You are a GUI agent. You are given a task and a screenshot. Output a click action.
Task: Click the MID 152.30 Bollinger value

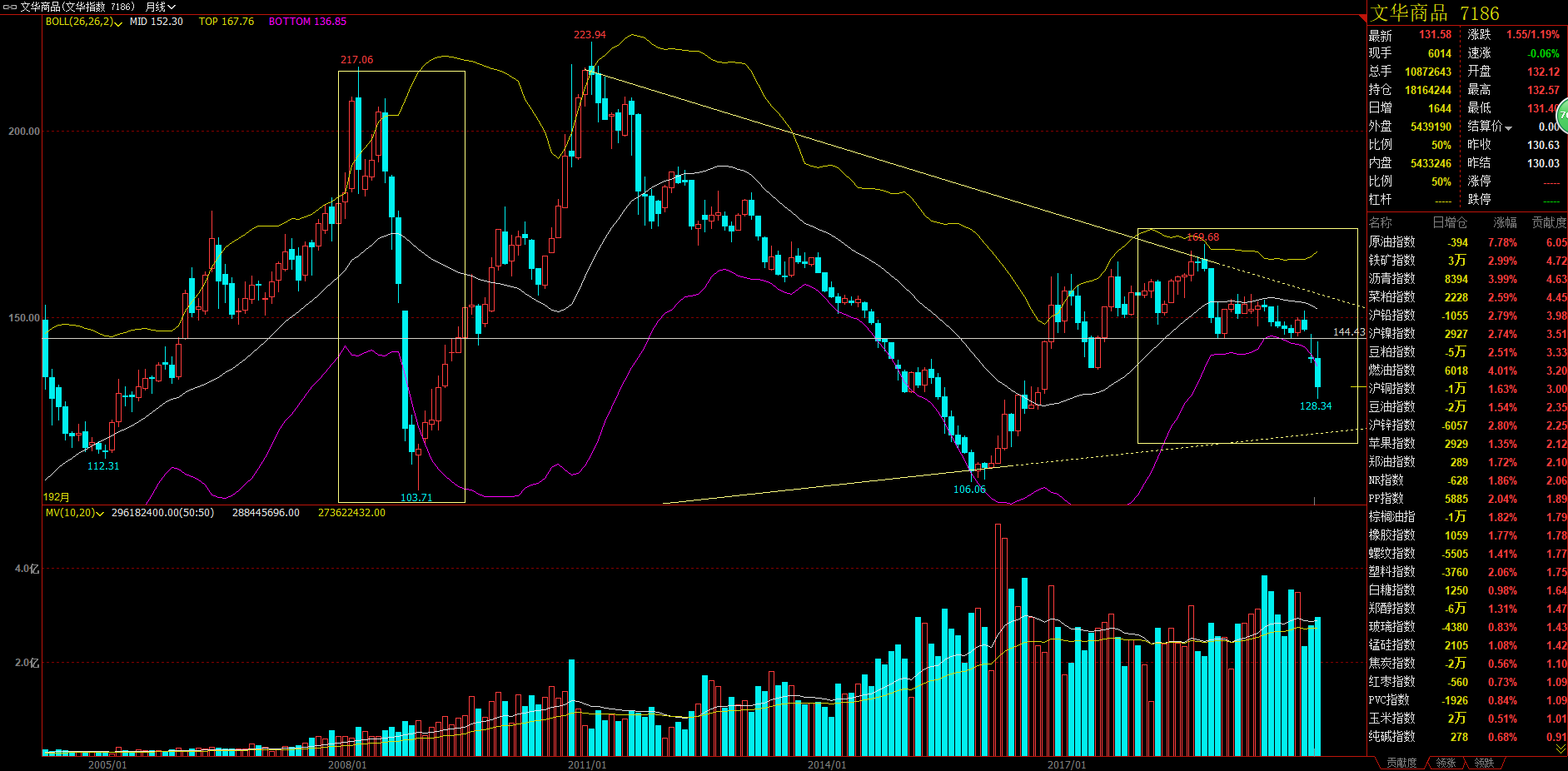tap(157, 22)
